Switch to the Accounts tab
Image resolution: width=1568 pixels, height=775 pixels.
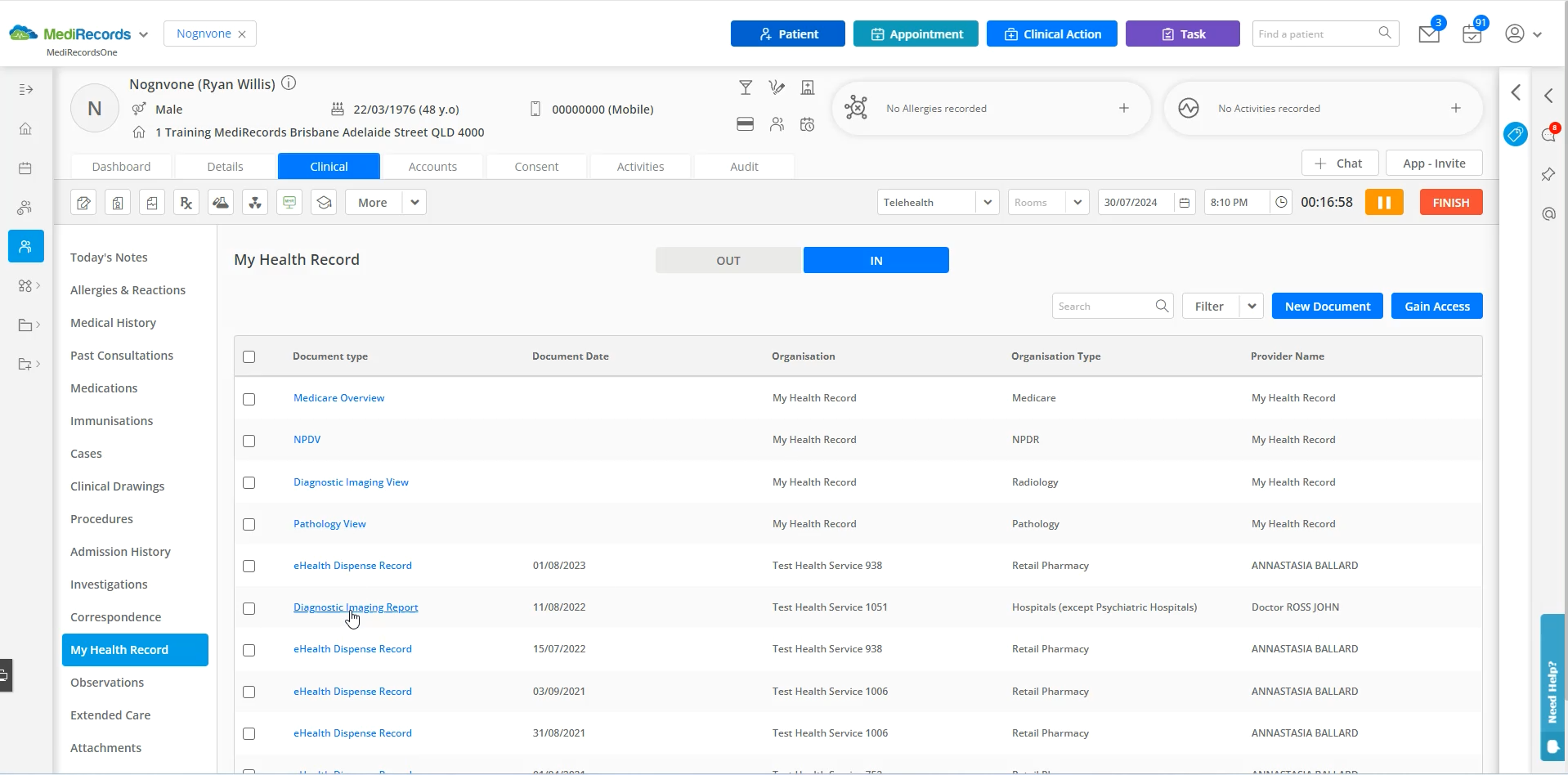pyautogui.click(x=432, y=166)
